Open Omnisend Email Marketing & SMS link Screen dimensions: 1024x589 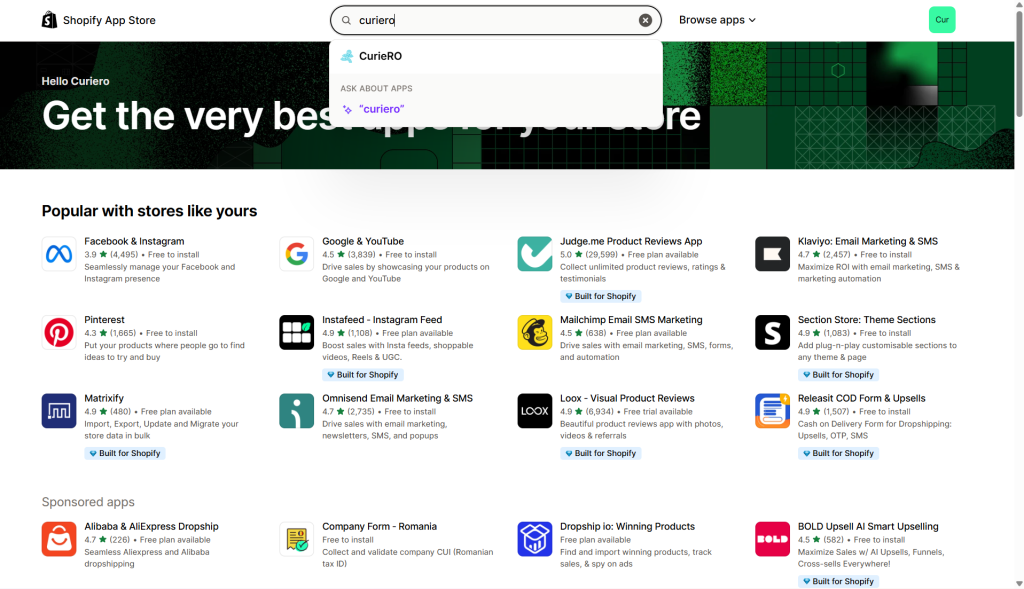click(x=397, y=398)
